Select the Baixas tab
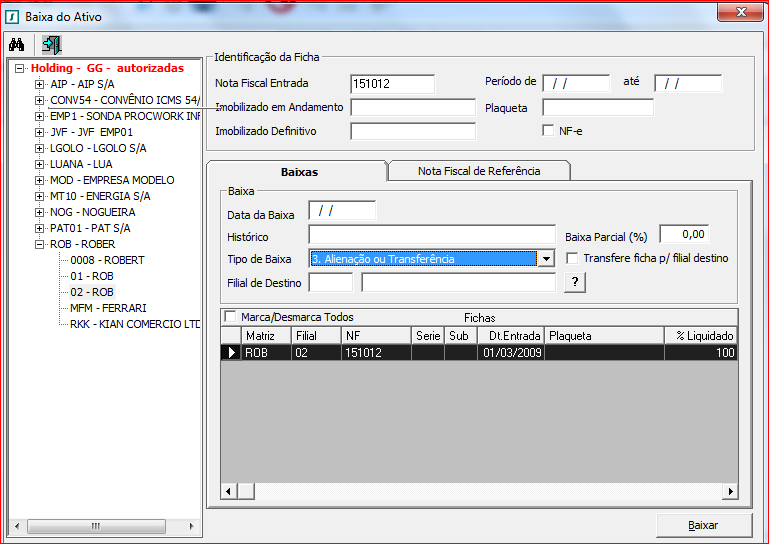Image resolution: width=769 pixels, height=544 pixels. [x=299, y=172]
